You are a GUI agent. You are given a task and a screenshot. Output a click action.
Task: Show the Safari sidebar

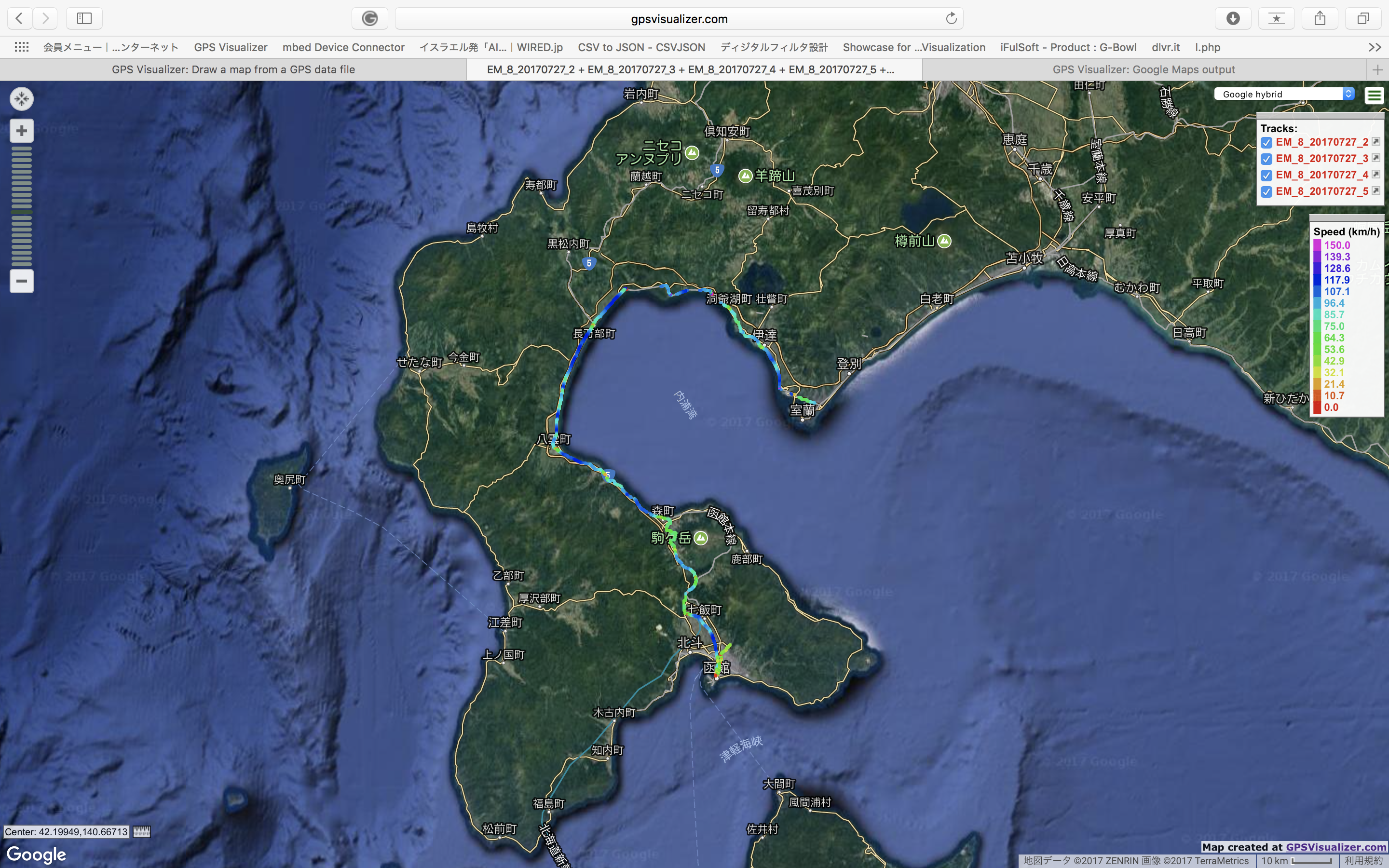click(84, 18)
